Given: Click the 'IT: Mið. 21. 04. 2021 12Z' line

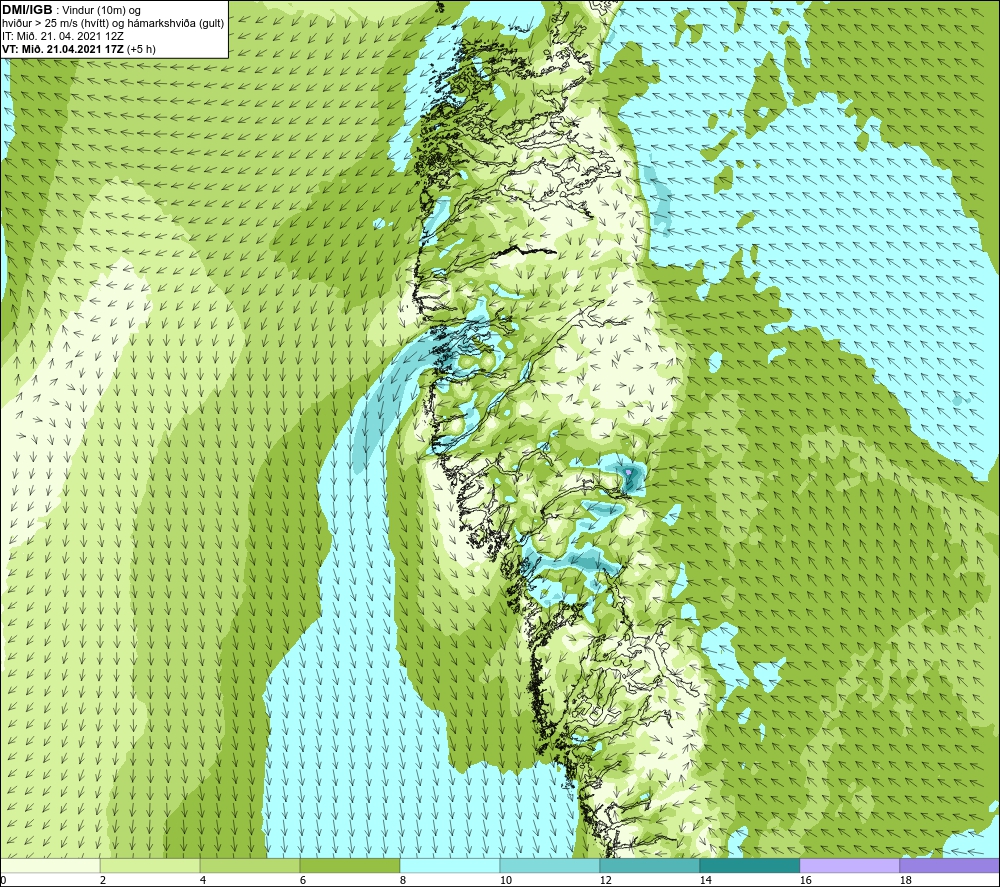Looking at the screenshot, I should tap(63, 36).
